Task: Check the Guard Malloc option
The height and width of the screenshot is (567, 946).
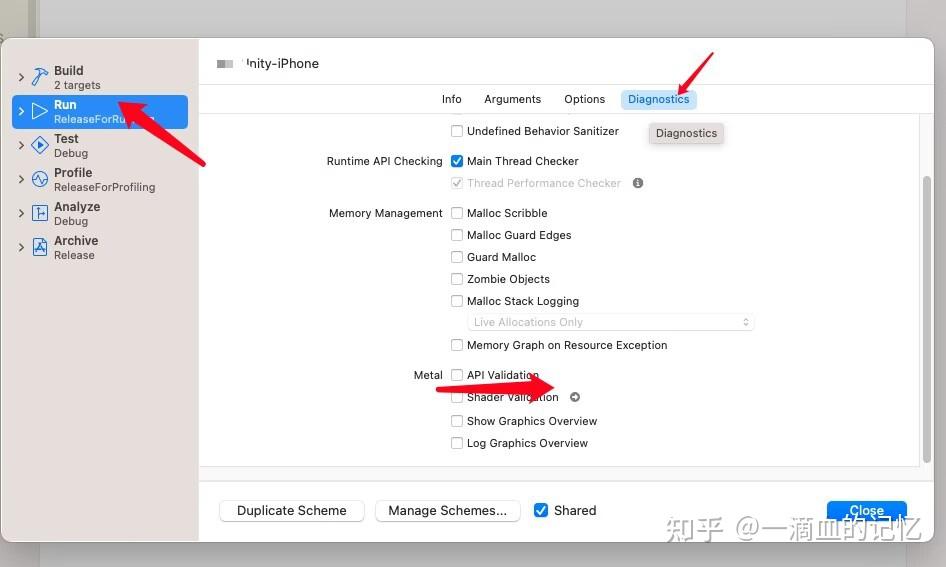Action: pyautogui.click(x=457, y=257)
